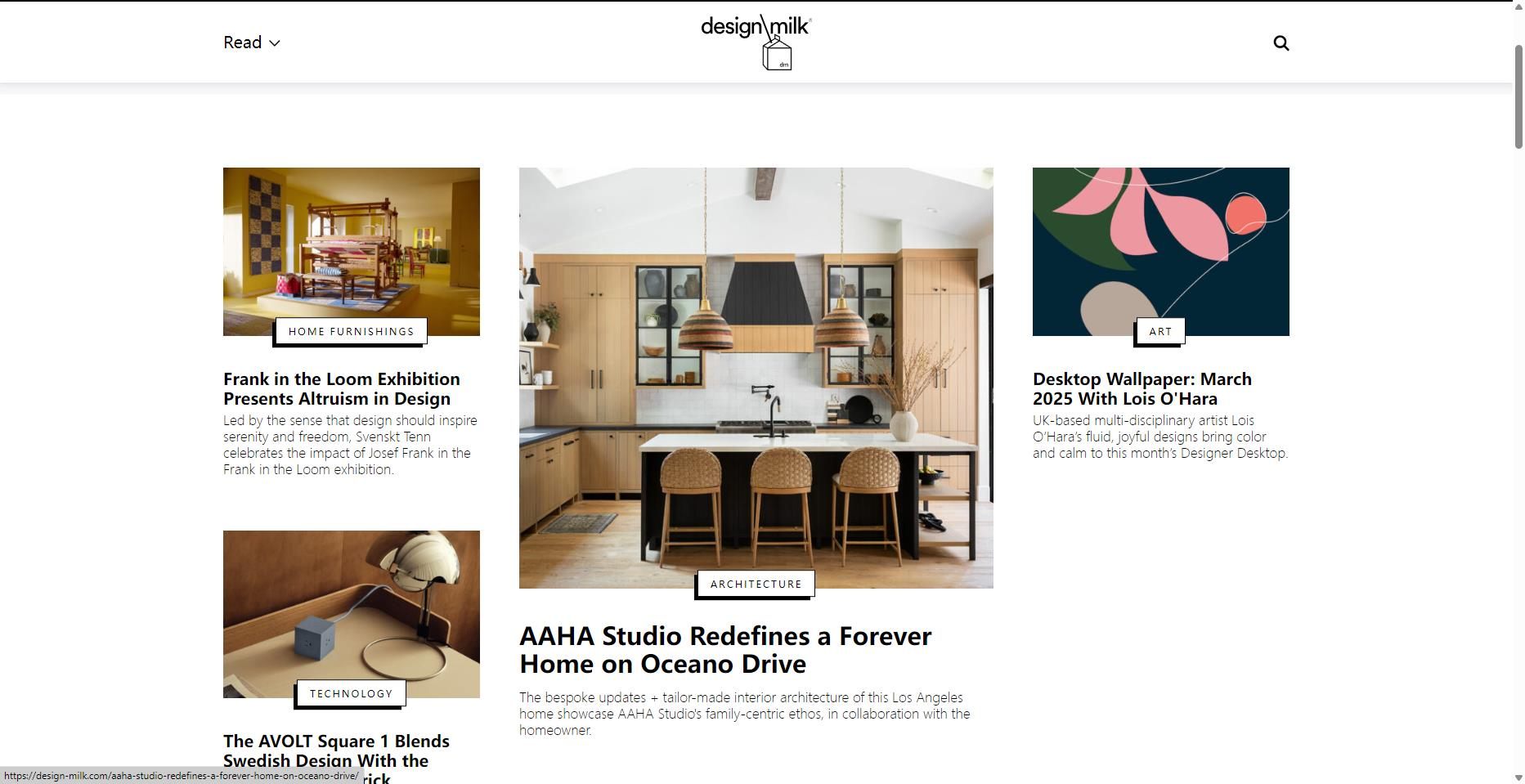Click the AAHA Studio article description text
1525x784 pixels.
[745, 714]
